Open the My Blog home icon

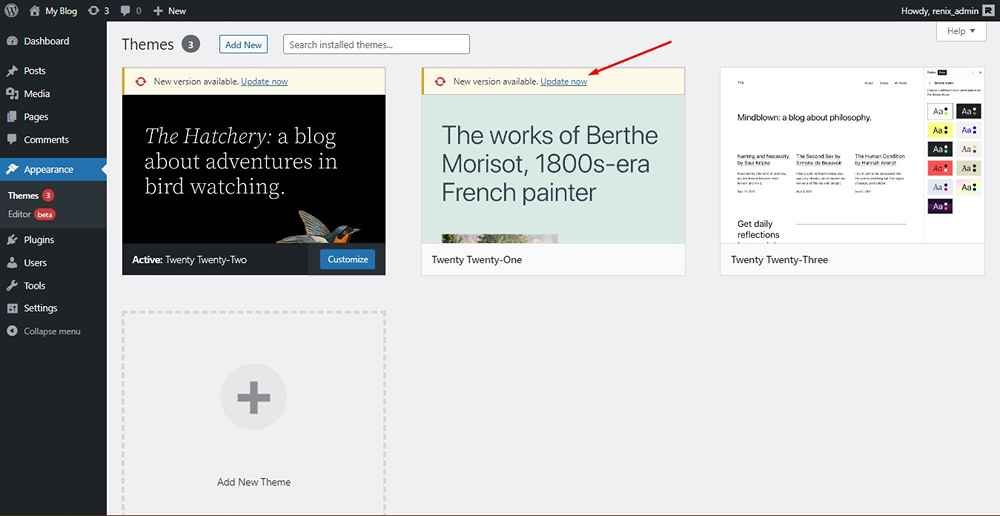tap(35, 11)
